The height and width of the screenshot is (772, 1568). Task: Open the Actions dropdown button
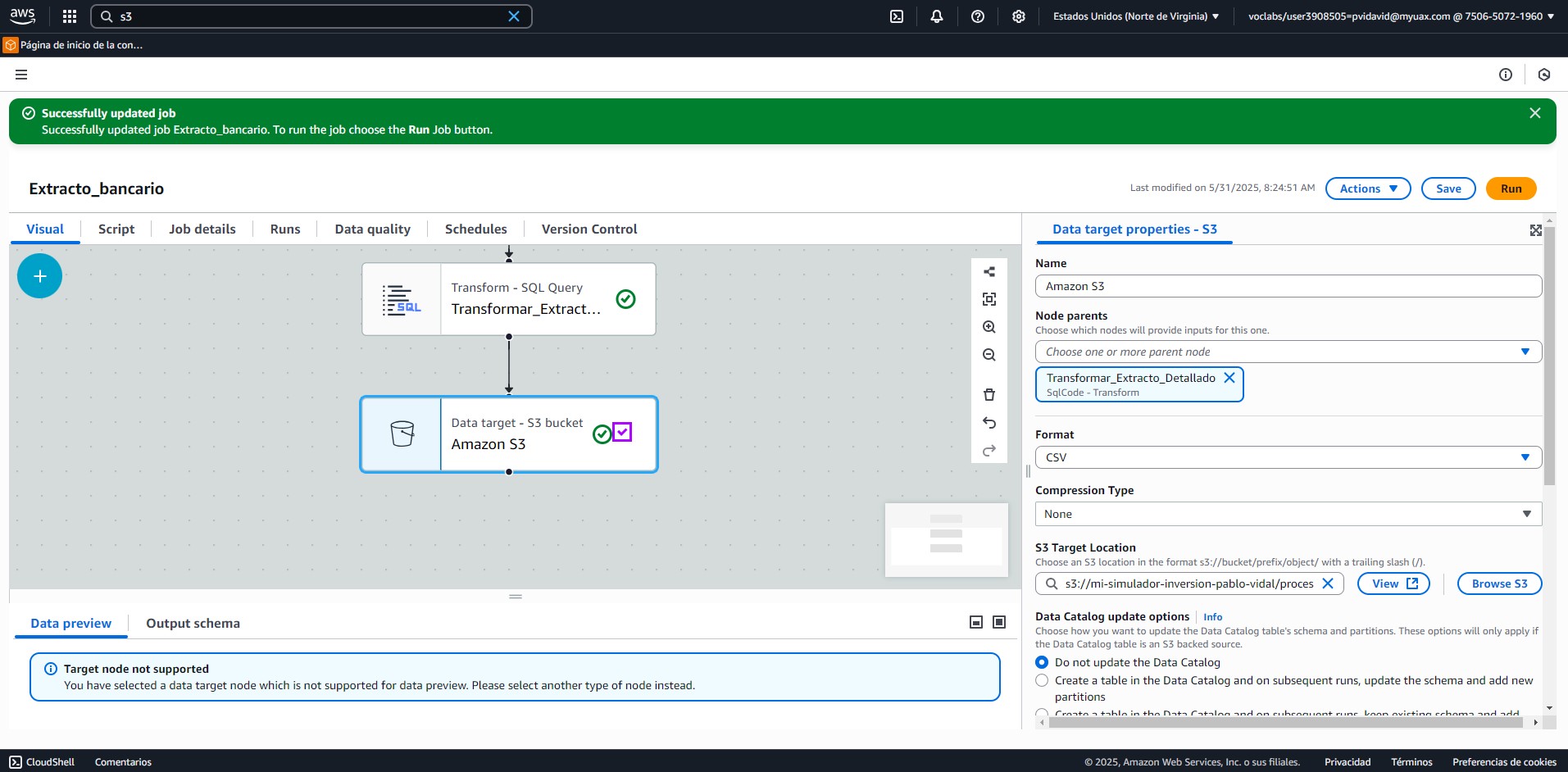point(1368,188)
